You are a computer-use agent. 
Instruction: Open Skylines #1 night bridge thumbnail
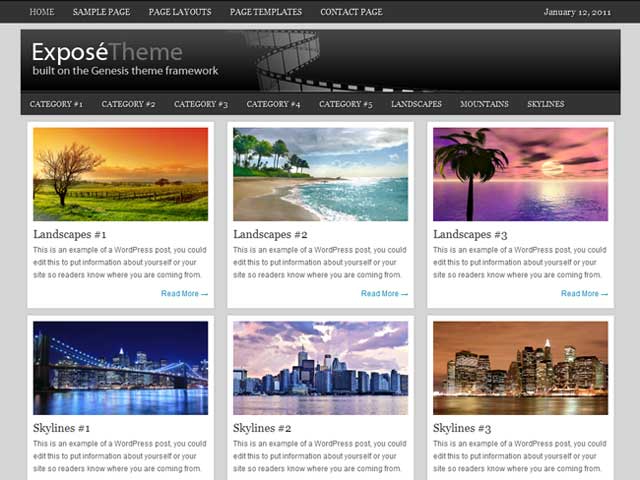[x=120, y=368]
